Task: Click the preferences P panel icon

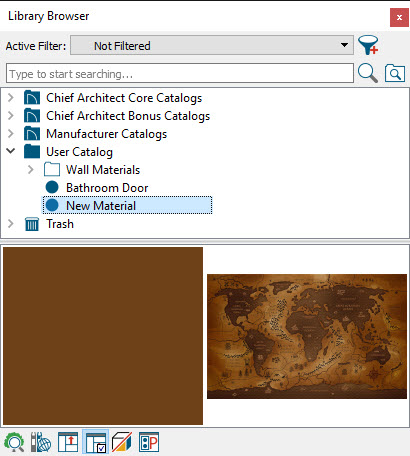Action: (x=149, y=442)
